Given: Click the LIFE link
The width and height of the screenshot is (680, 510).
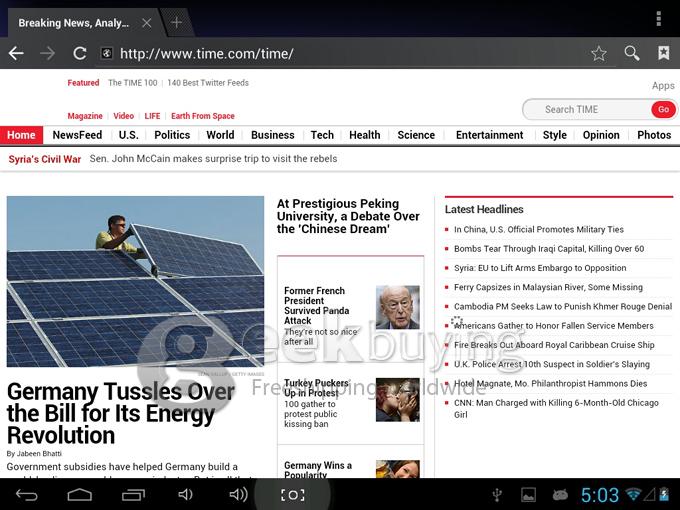Looking at the screenshot, I should click(152, 116).
